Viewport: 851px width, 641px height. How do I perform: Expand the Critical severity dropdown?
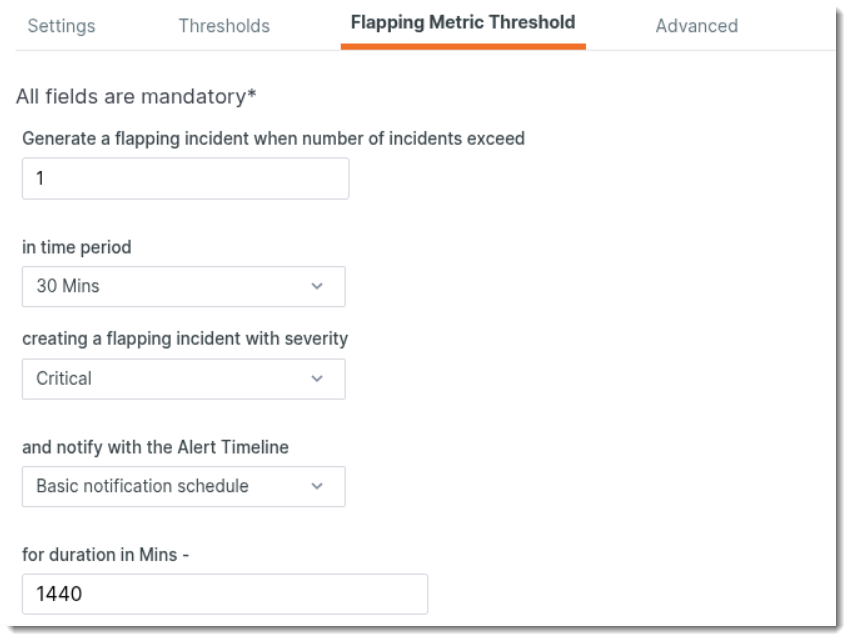coord(183,379)
